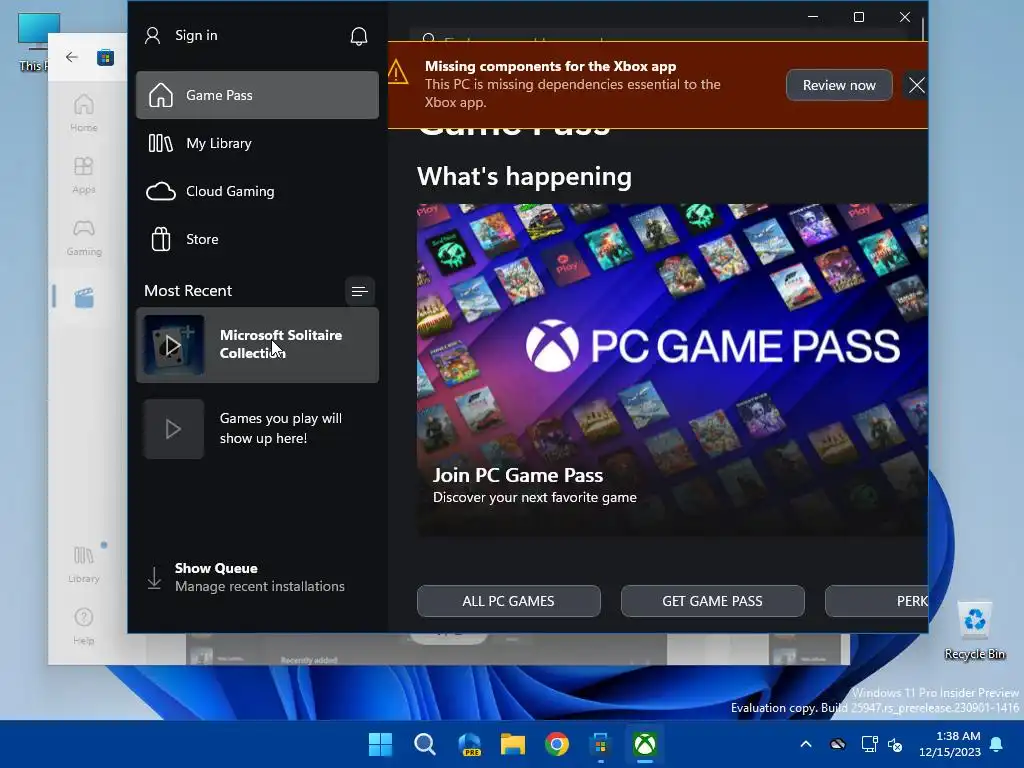Click Microsoft Store taskbar icon
Viewport: 1024px width, 768px height.
click(x=601, y=744)
